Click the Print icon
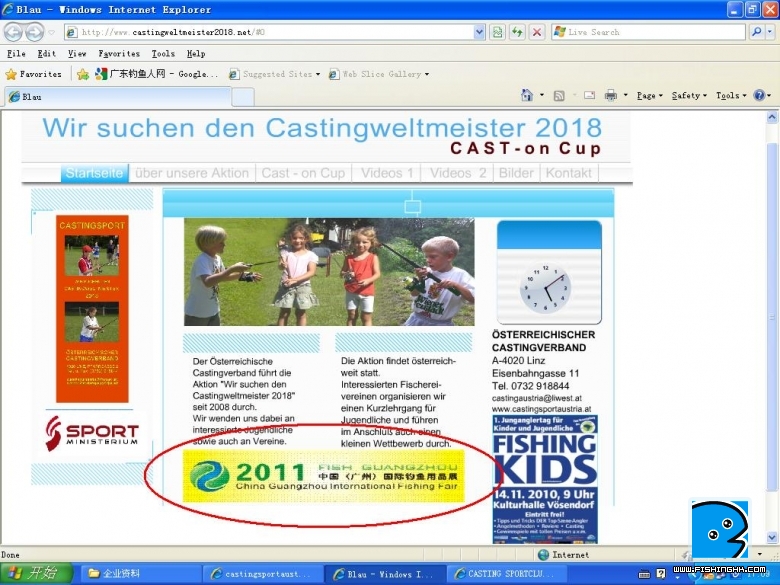This screenshot has width=780, height=585. (611, 96)
